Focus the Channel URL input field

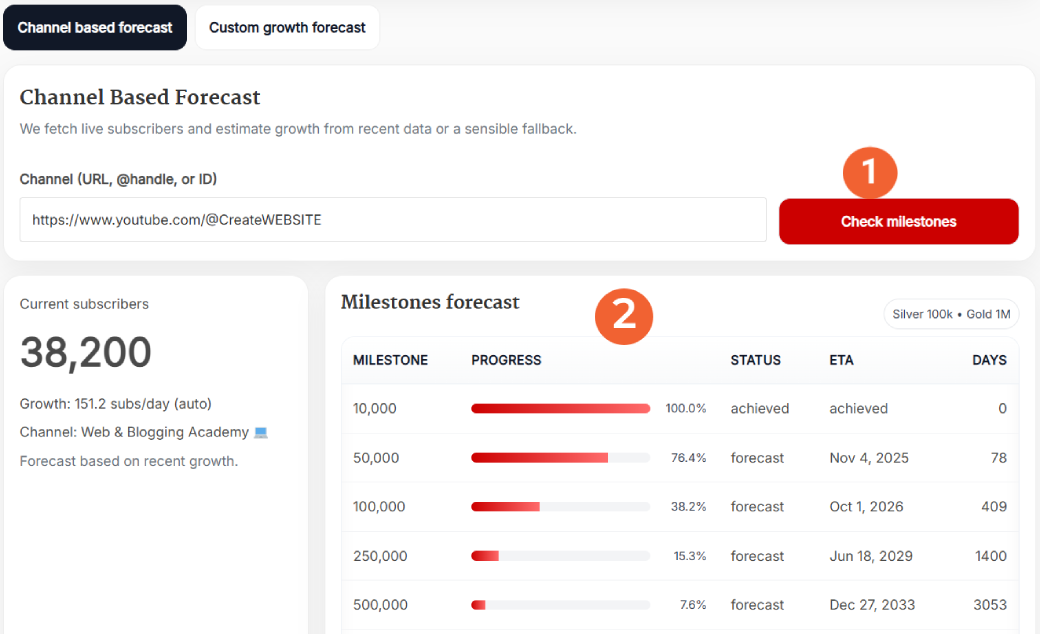(x=393, y=220)
